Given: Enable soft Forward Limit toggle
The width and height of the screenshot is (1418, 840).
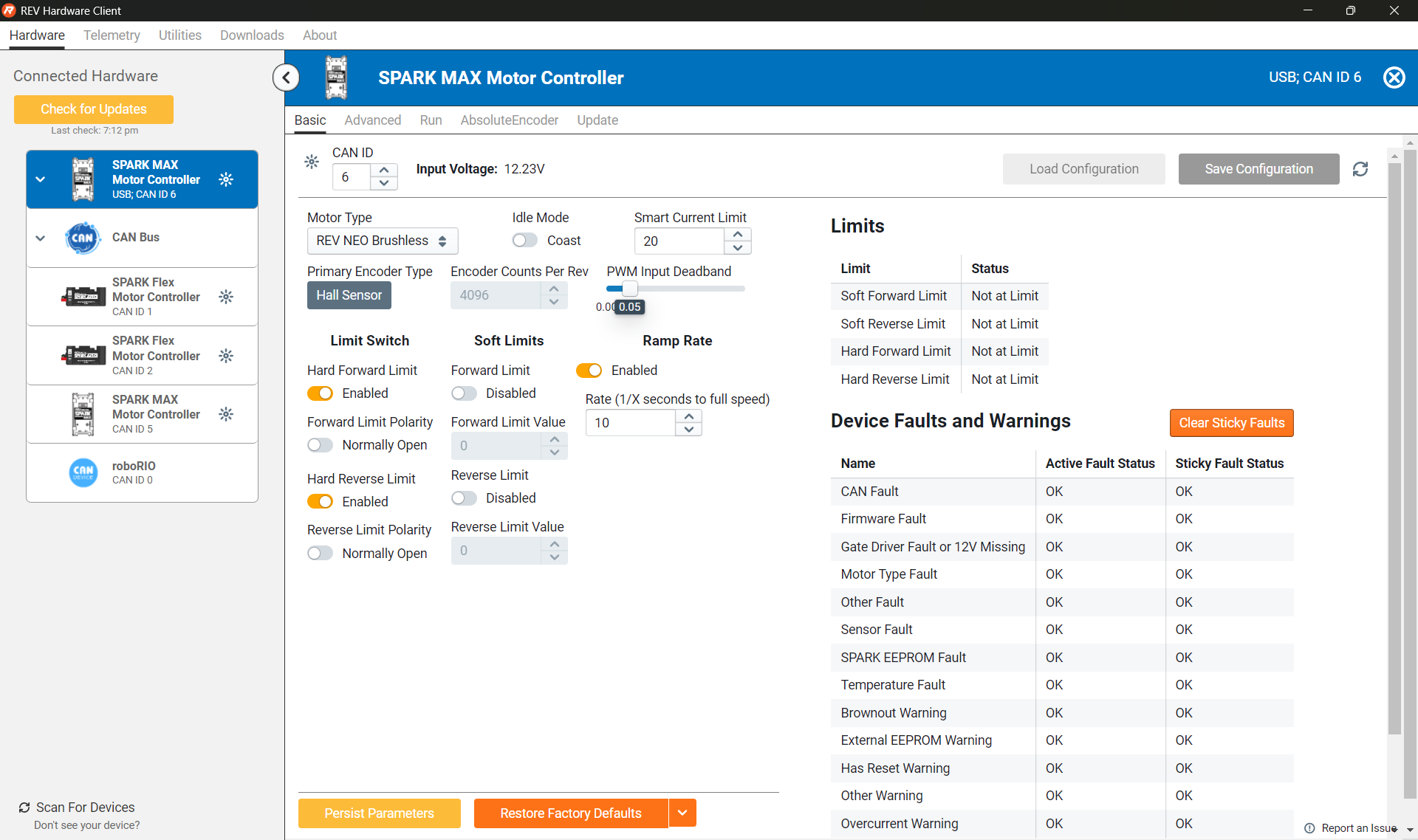Looking at the screenshot, I should pyautogui.click(x=464, y=393).
